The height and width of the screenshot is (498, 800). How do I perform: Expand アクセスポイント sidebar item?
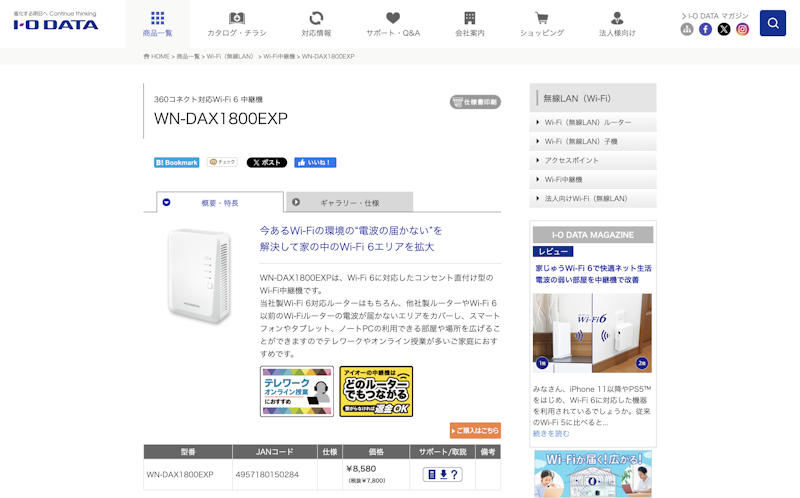[x=593, y=160]
